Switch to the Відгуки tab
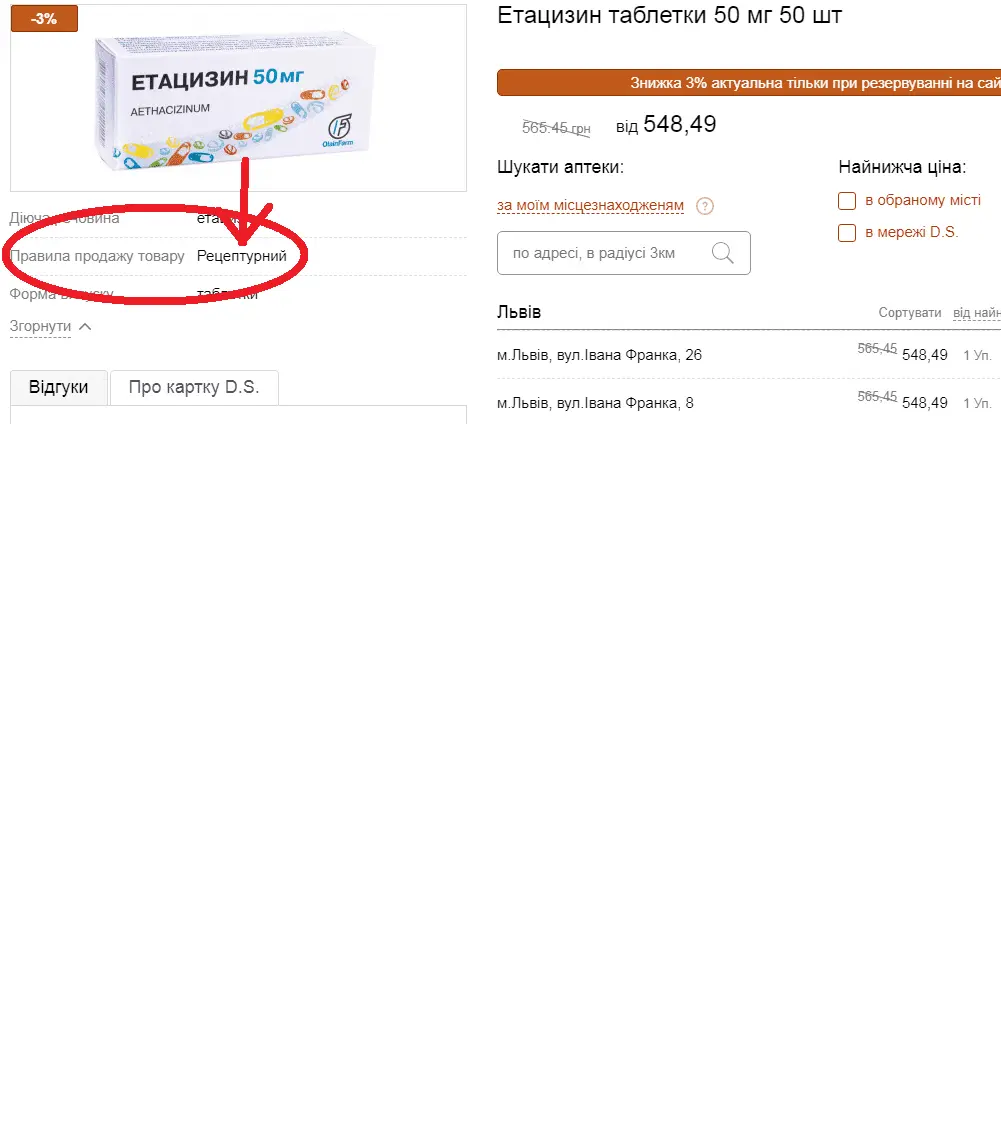 pos(58,387)
